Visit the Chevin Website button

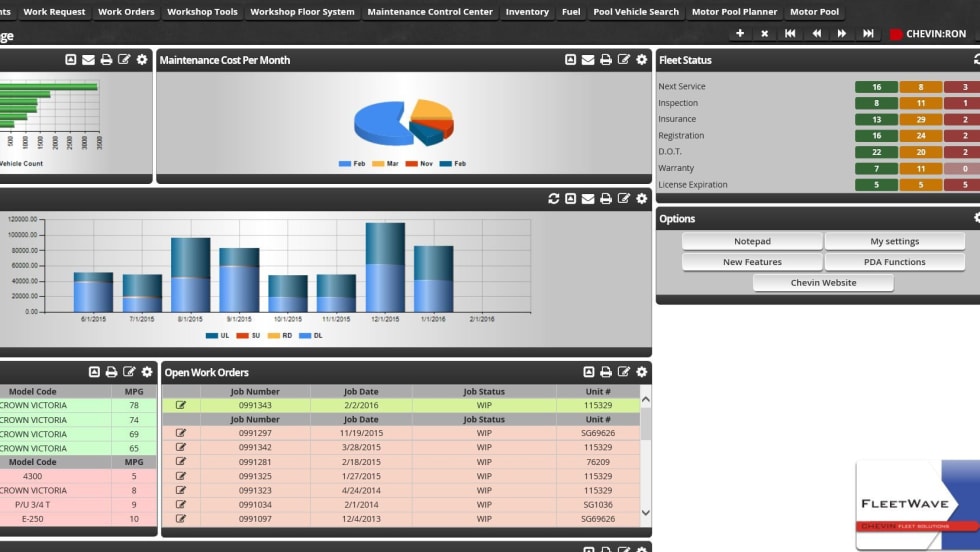pos(823,282)
